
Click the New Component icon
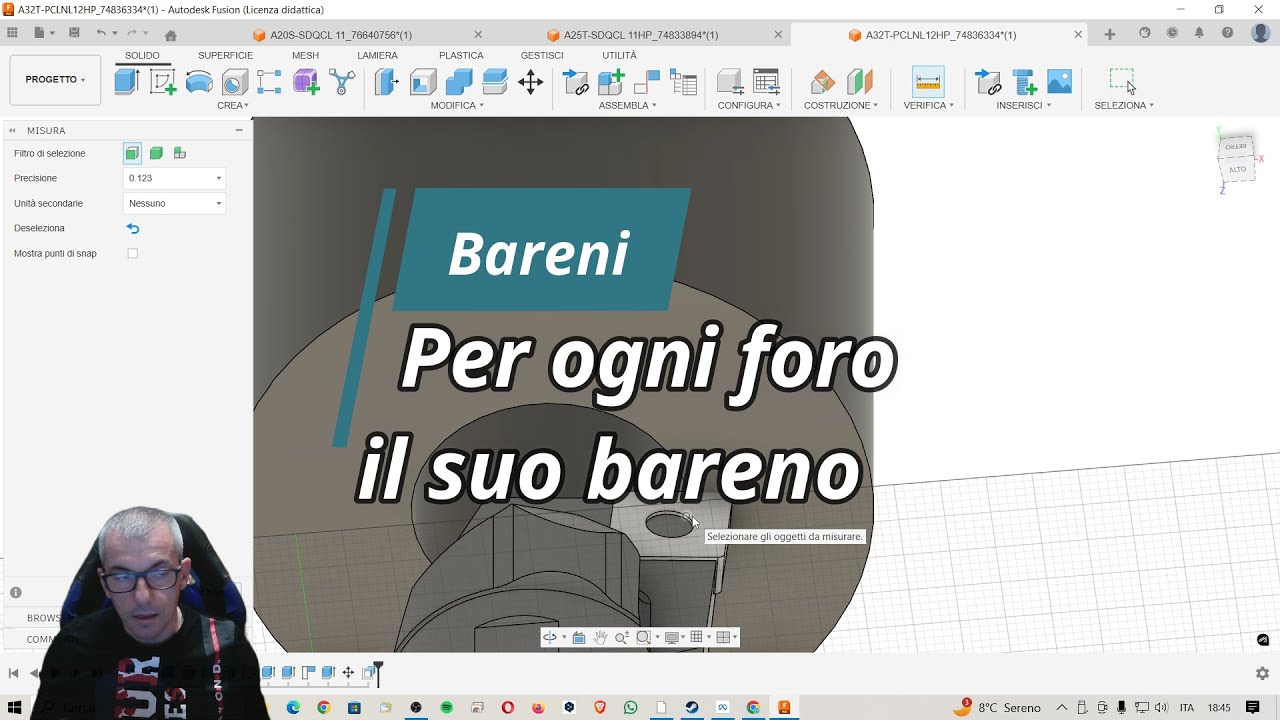pos(611,82)
